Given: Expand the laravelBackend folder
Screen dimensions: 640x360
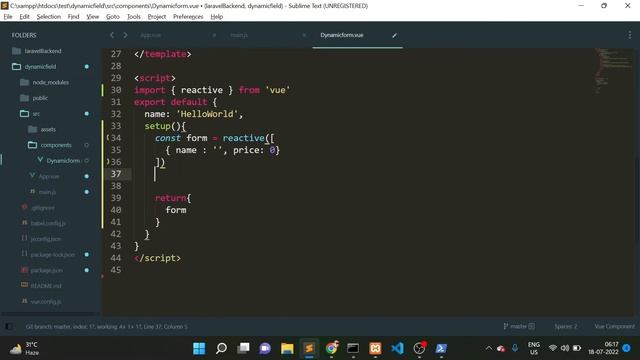Looking at the screenshot, I should point(43,51).
